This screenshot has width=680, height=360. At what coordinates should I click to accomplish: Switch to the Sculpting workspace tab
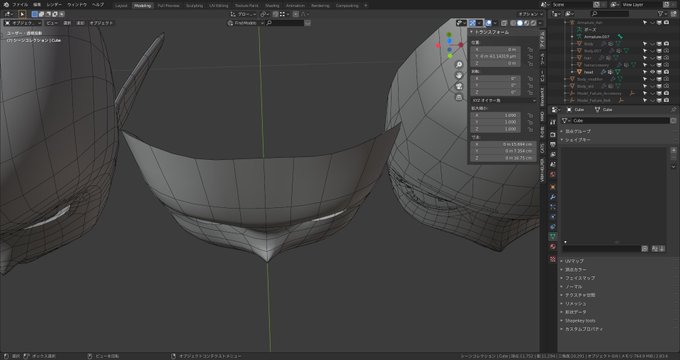click(194, 6)
